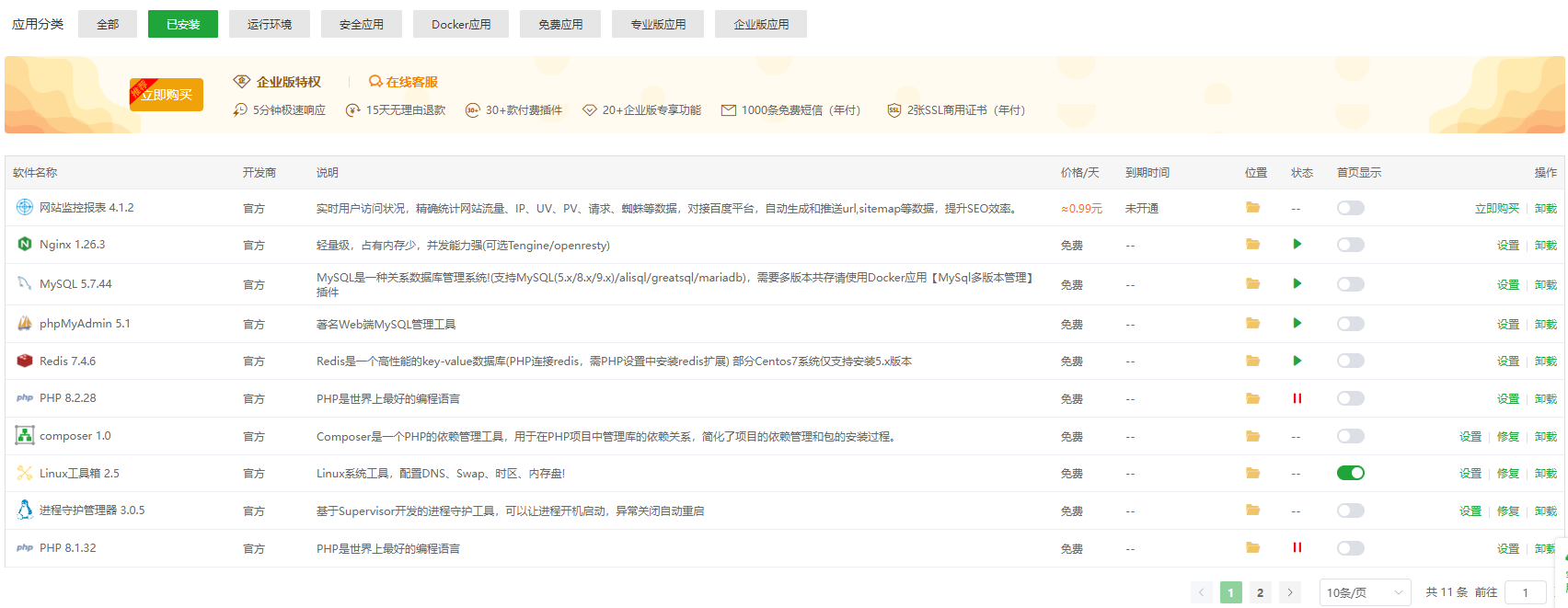This screenshot has height=608, width=1568.
Task: Go to next page using right chevron
Action: [x=1290, y=592]
